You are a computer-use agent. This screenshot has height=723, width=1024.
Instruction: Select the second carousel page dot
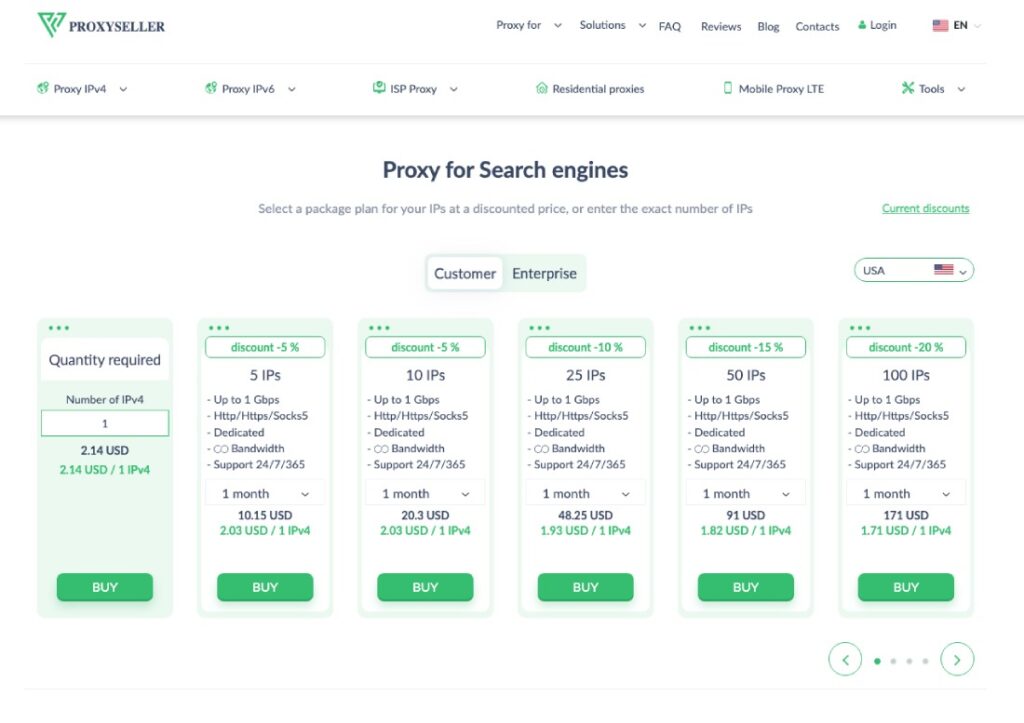tap(893, 661)
